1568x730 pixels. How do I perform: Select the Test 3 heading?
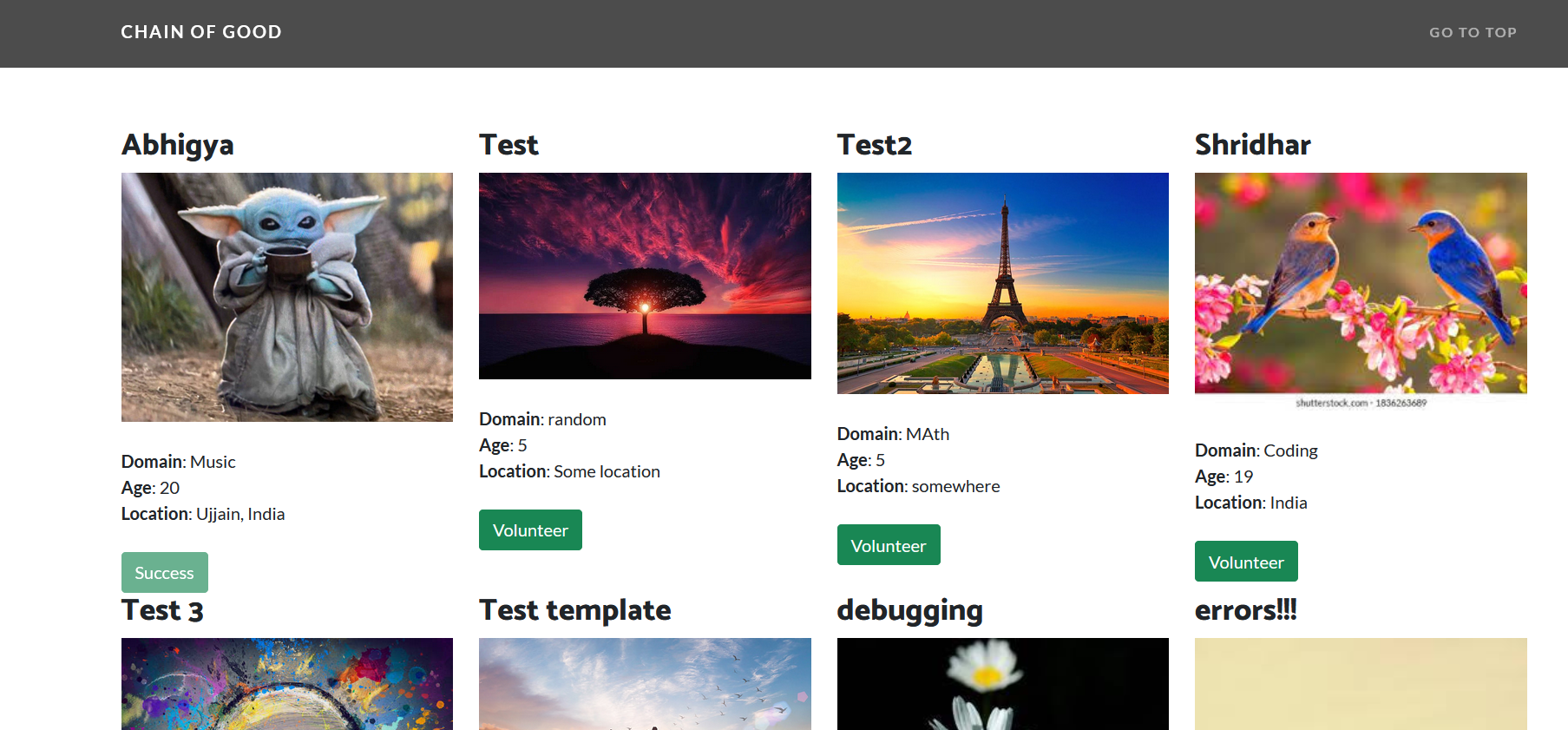[162, 610]
